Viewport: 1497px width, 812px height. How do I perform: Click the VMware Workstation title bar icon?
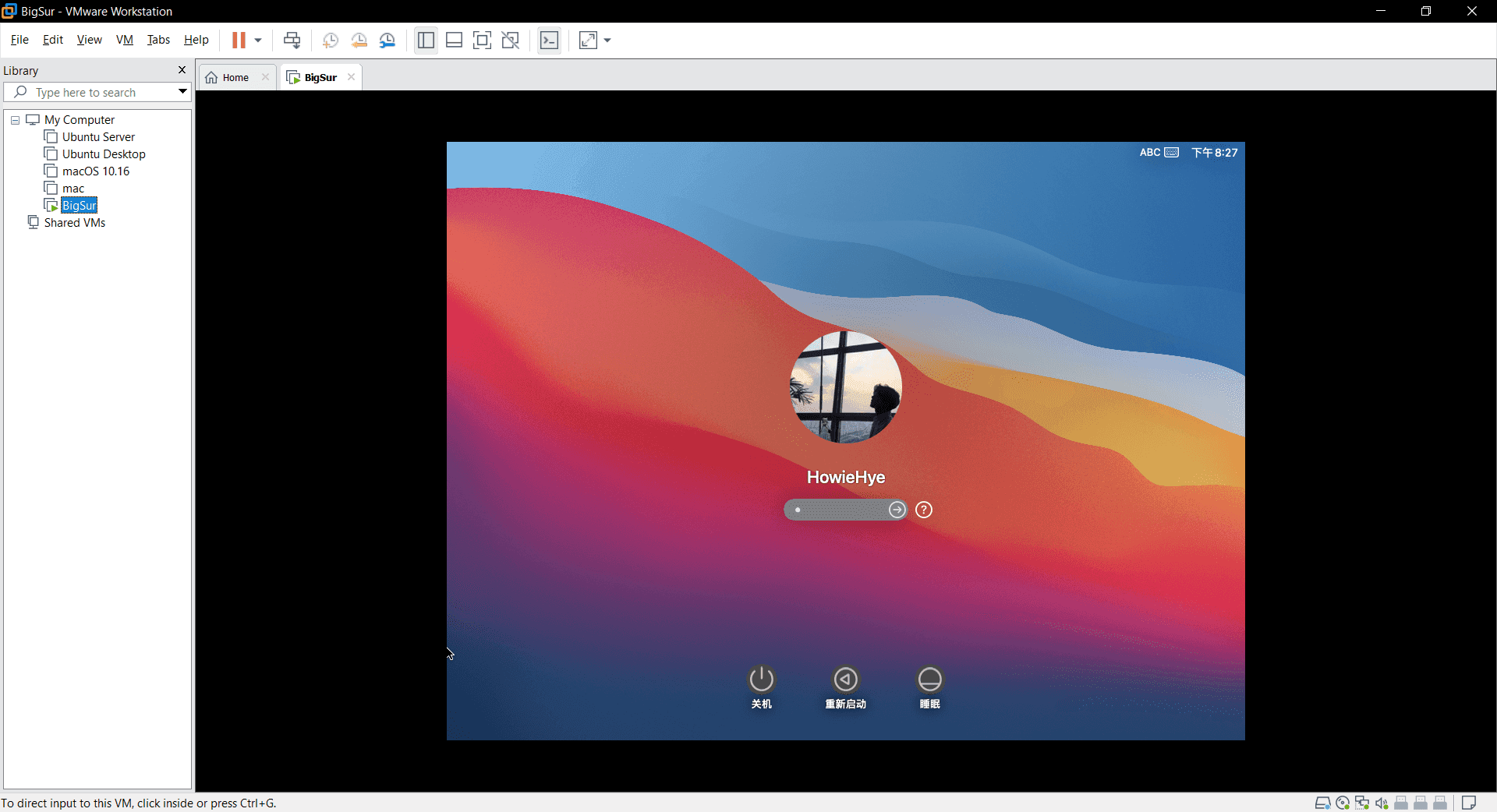pos(9,11)
